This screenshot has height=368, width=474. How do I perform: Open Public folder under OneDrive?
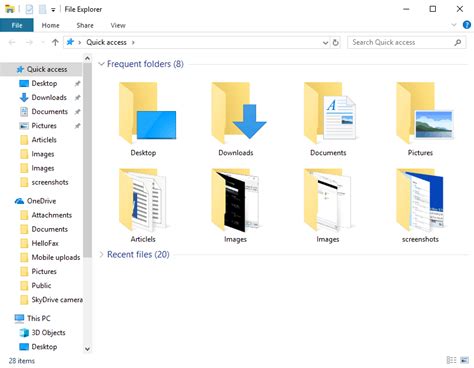point(41,285)
